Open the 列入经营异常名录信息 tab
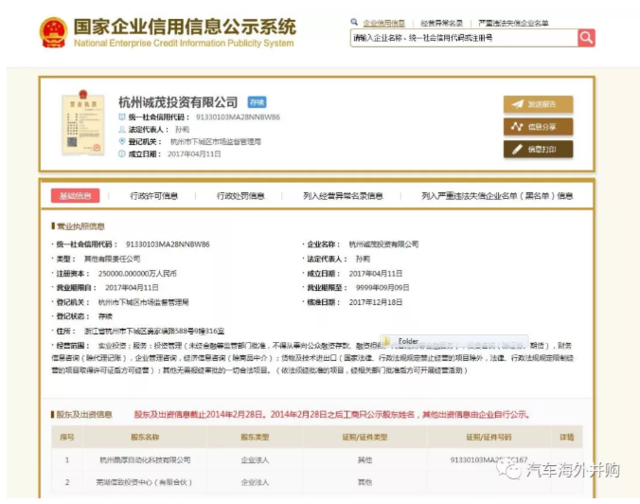The height and width of the screenshot is (504, 640). [x=343, y=196]
